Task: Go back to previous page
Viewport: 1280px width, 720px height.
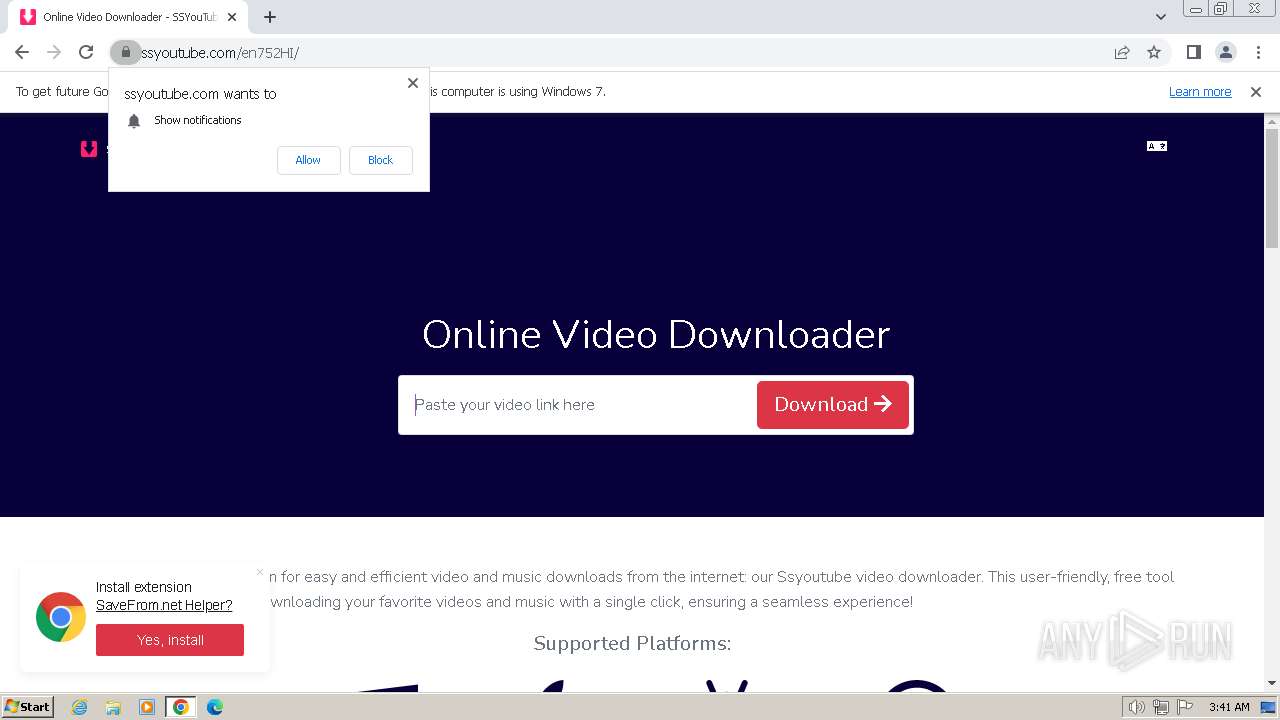Action: [x=22, y=52]
